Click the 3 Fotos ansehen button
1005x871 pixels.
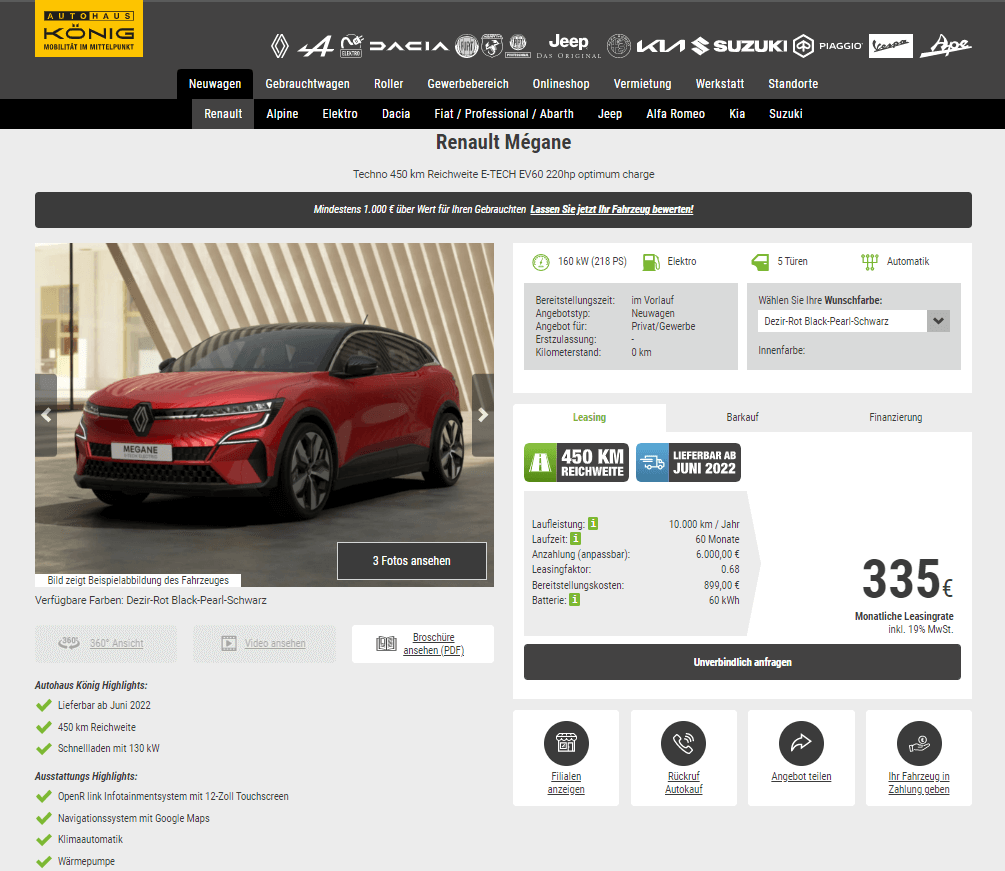tap(411, 561)
